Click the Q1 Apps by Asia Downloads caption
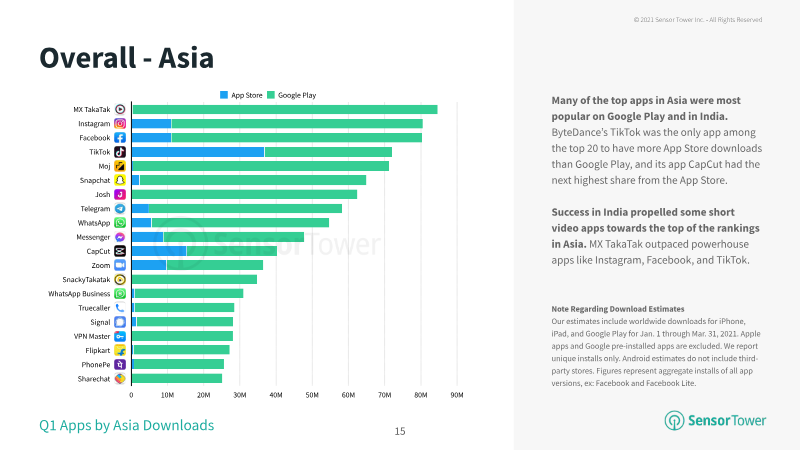Viewport: 800px width, 450px height. (x=127, y=425)
